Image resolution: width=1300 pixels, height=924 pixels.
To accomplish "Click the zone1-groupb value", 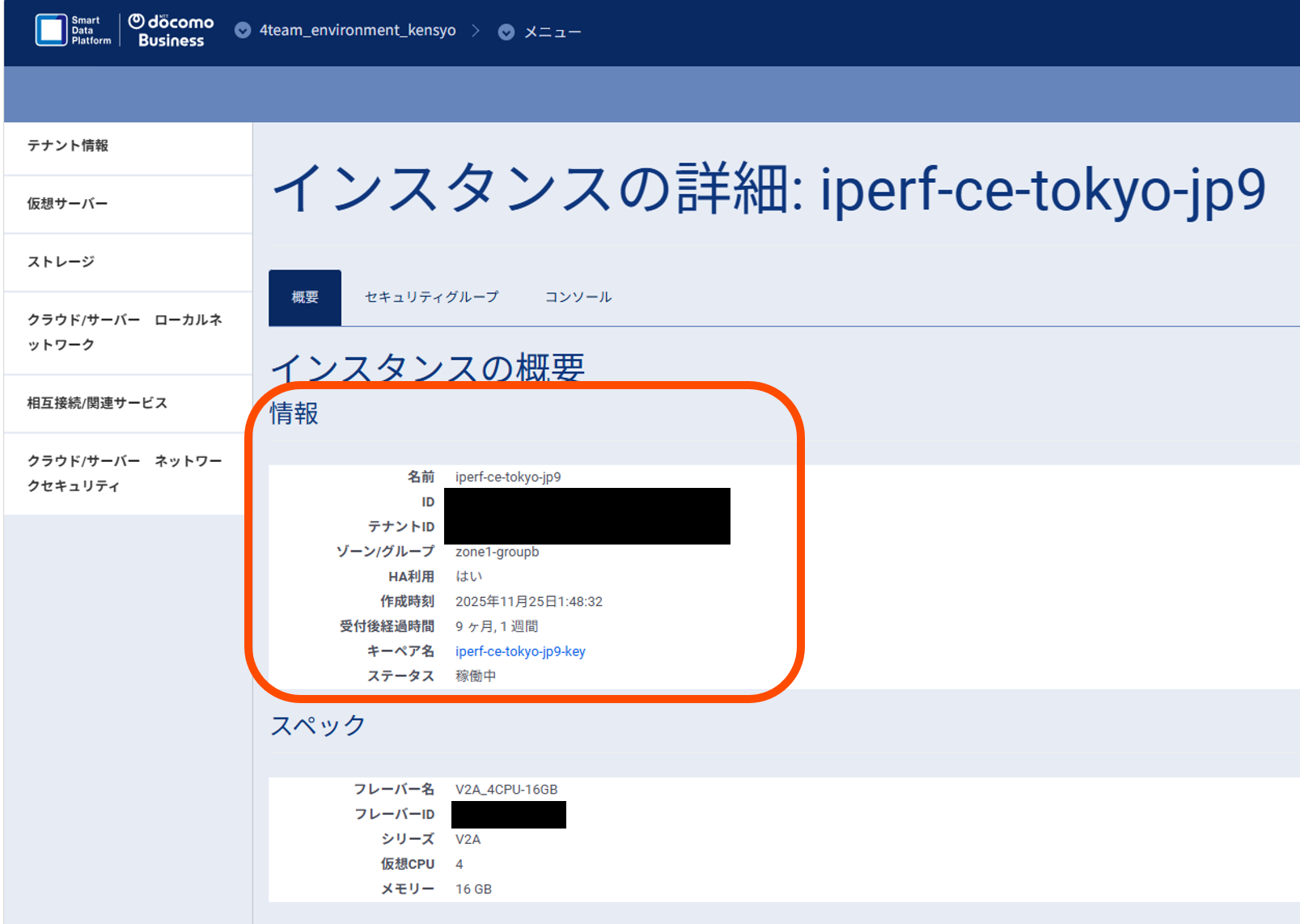I will tap(497, 552).
